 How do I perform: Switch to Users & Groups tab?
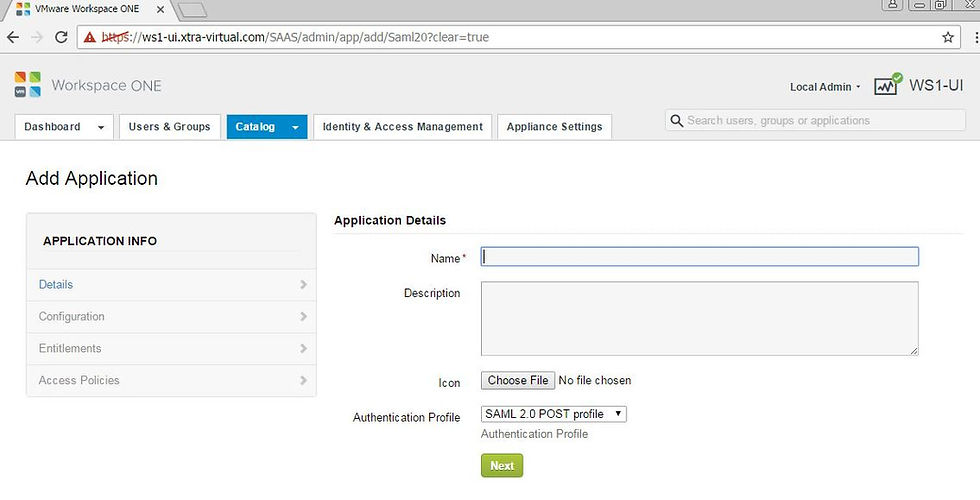coord(169,127)
